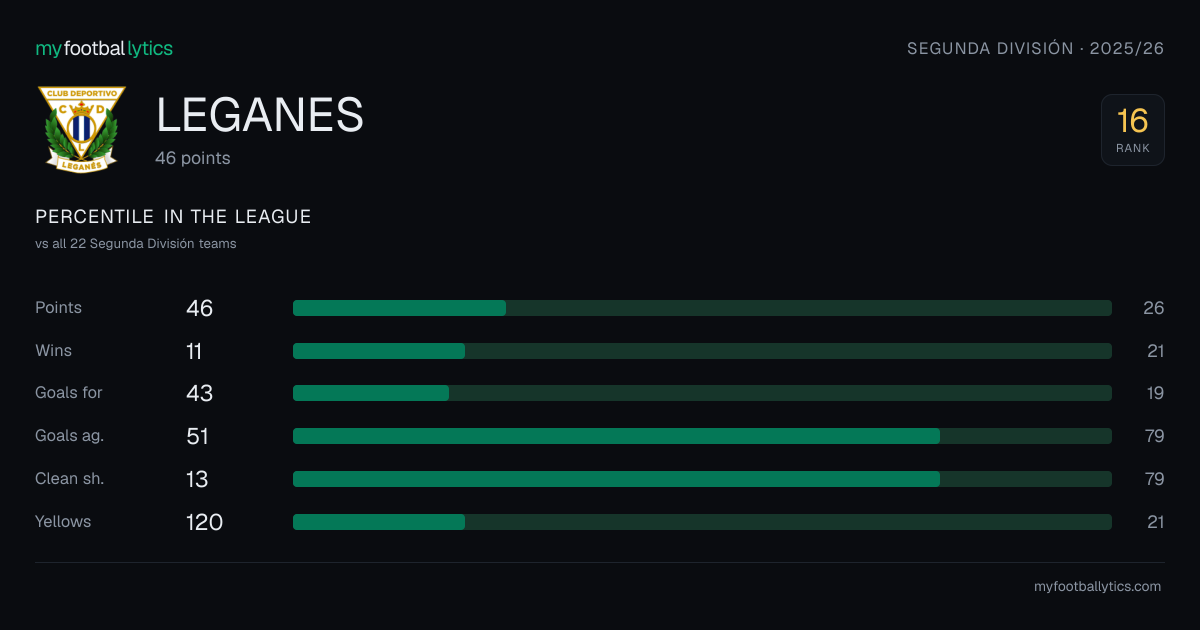Click the LEGANES team name heading
Viewport: 1200px width, 630px height.
click(260, 116)
